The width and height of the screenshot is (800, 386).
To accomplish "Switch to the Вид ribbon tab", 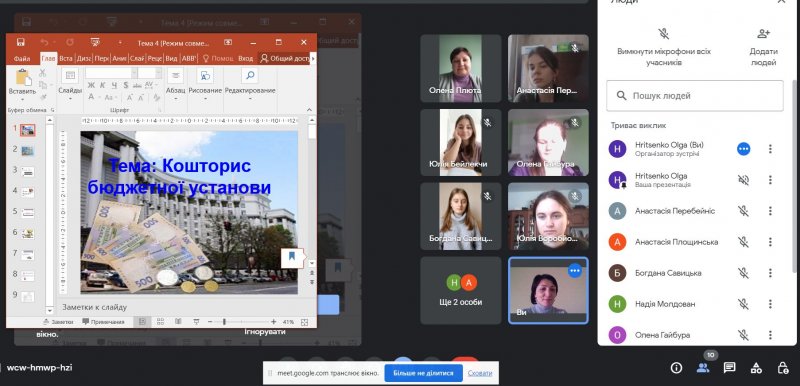I will (x=171, y=59).
